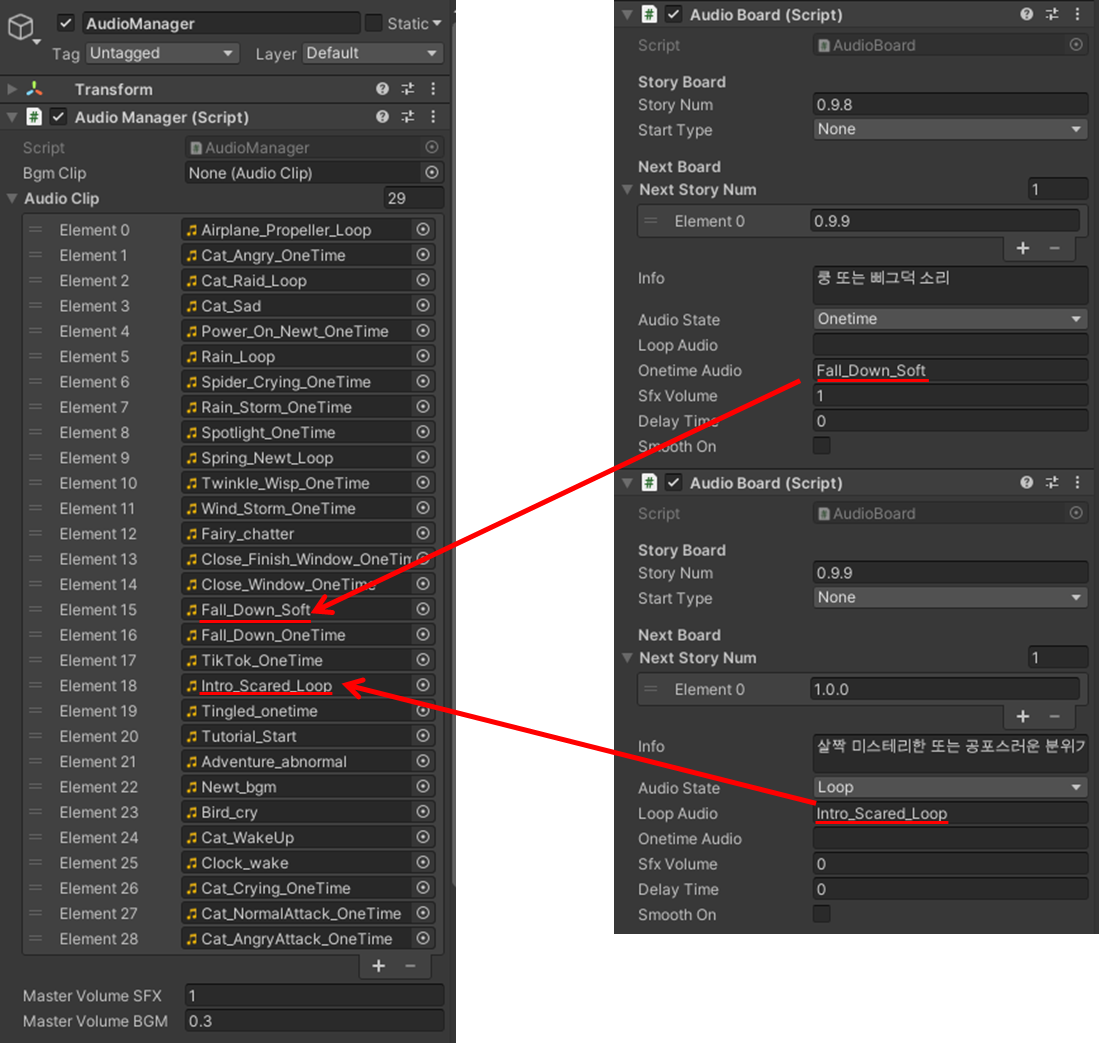Image resolution: width=1099 pixels, height=1043 pixels.
Task: Open three-dot menu of first Audio Board
Action: [1077, 14]
